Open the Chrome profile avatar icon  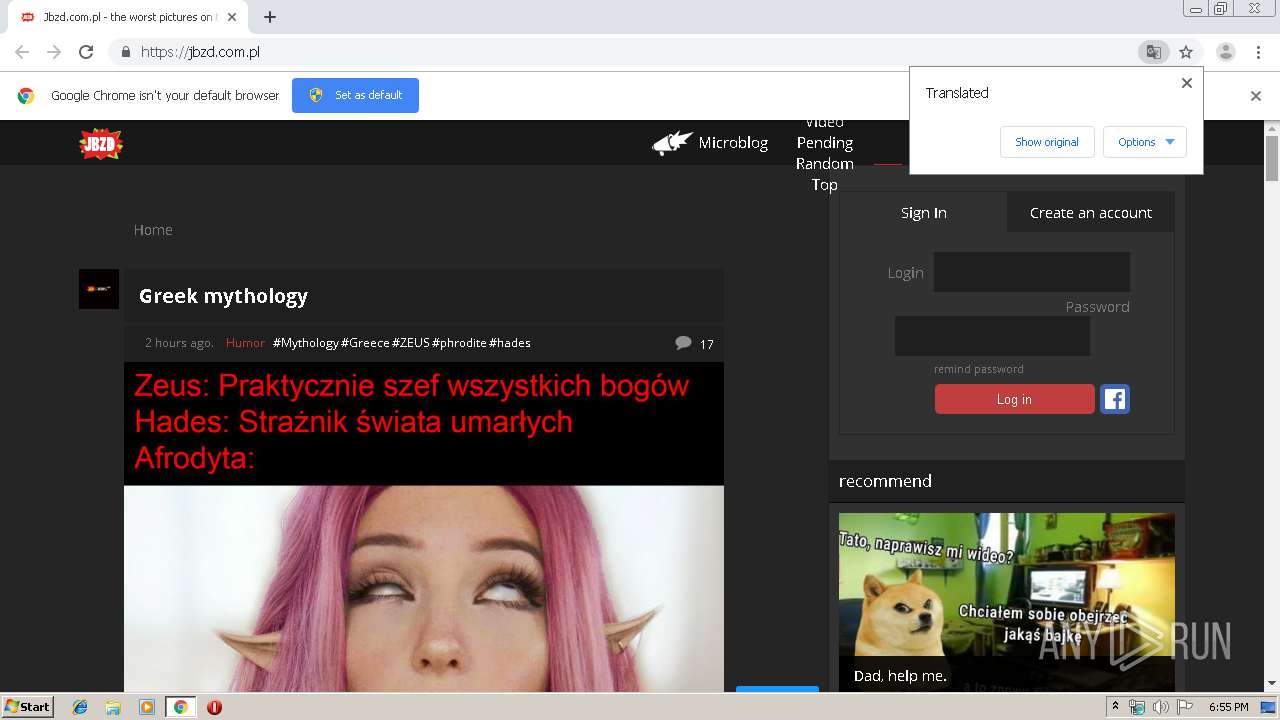[x=1226, y=52]
